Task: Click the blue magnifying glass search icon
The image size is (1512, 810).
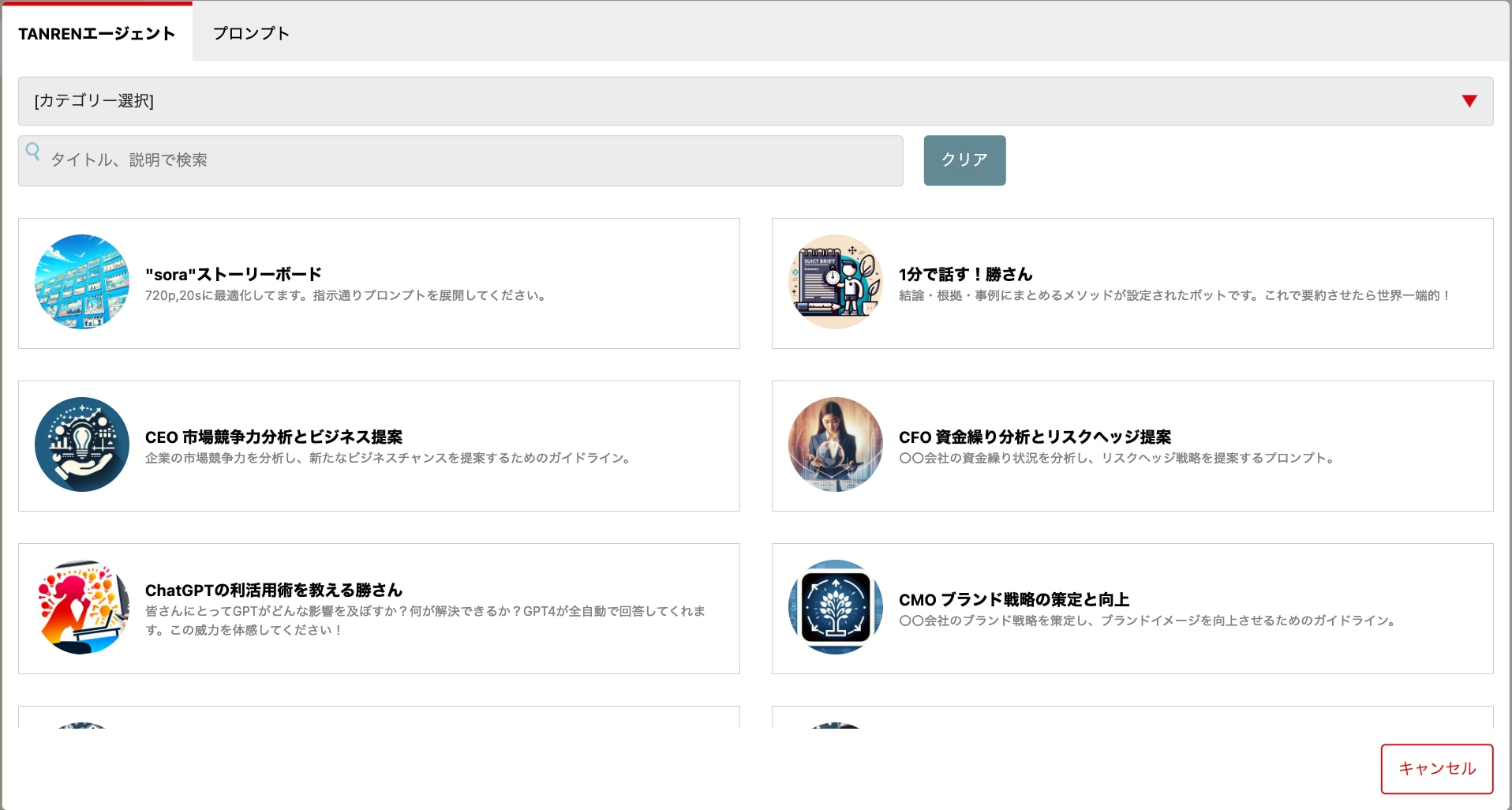Action: (x=32, y=150)
